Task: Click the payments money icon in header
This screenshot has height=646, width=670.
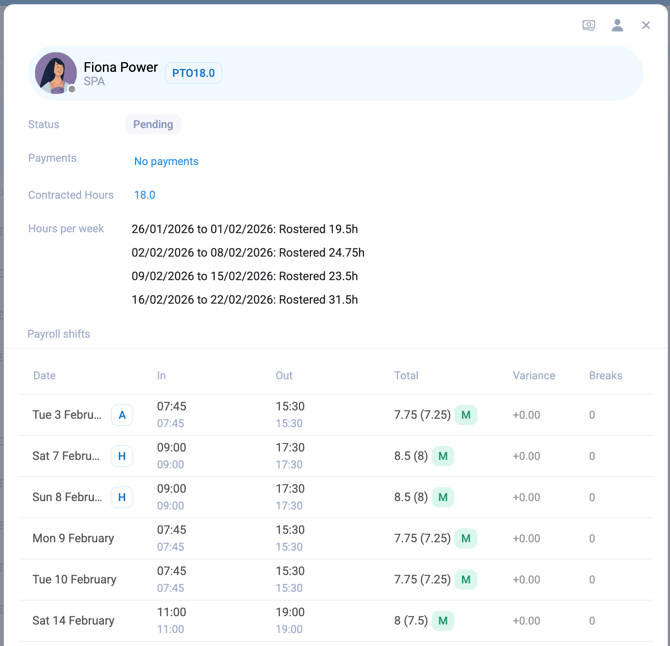Action: click(589, 26)
